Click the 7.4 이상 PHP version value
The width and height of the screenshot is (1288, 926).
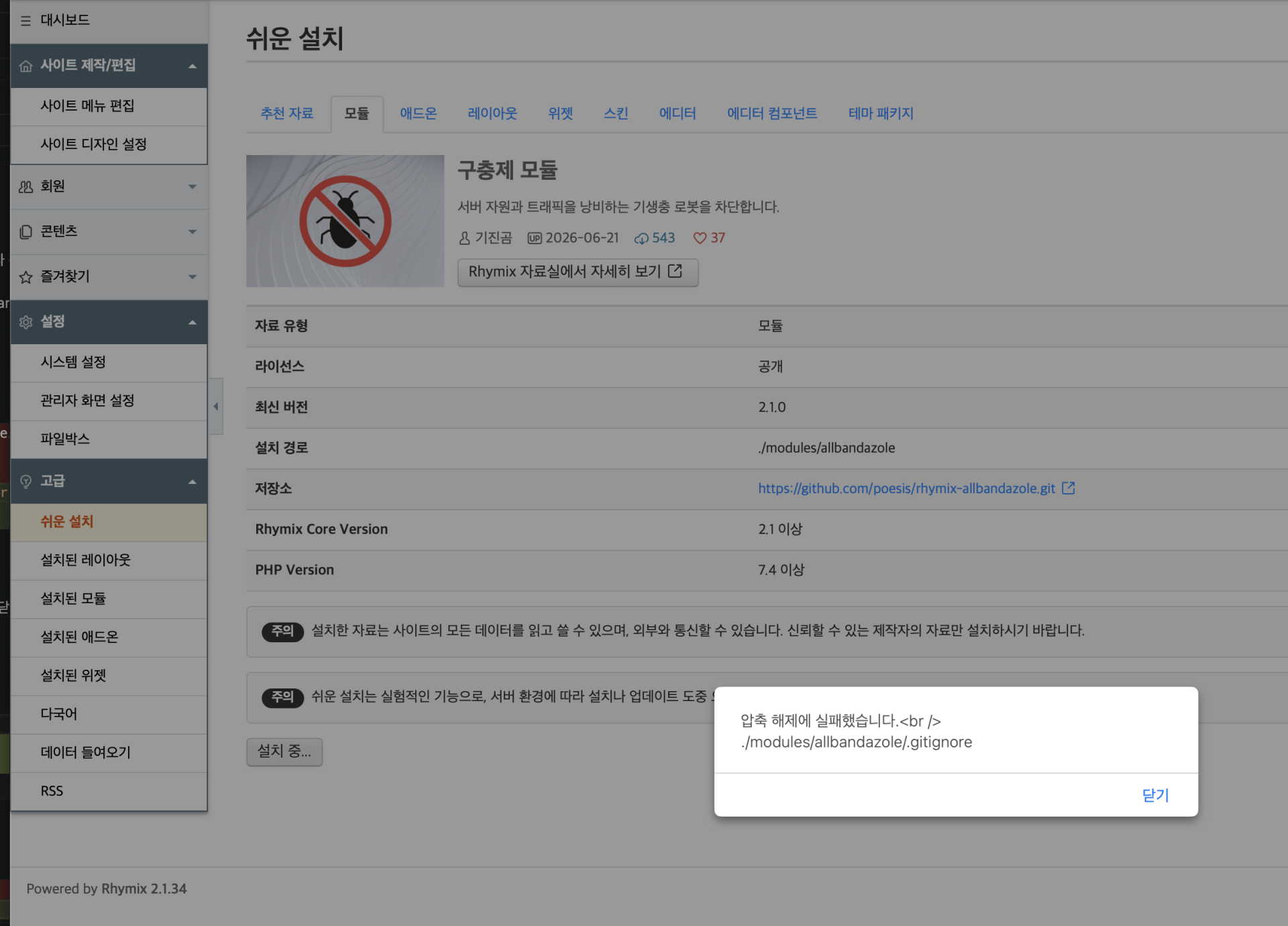pyautogui.click(x=782, y=570)
